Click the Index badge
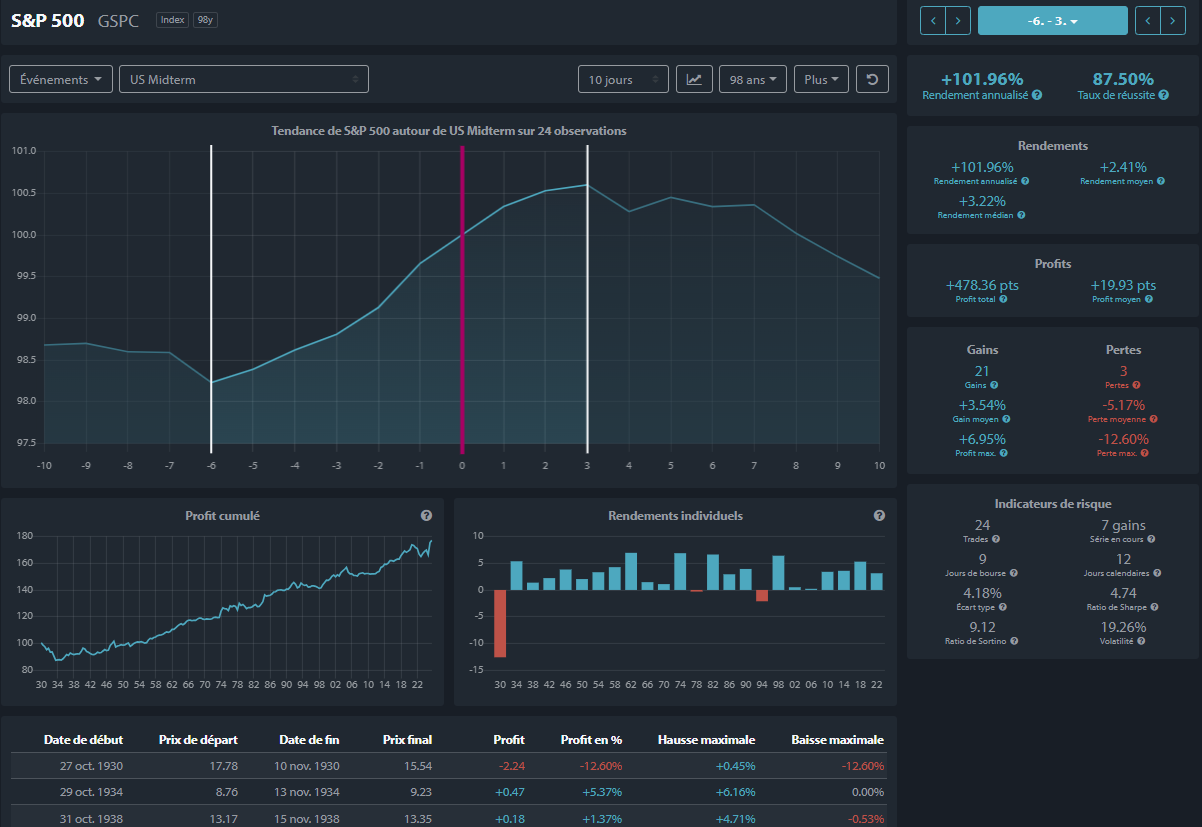Screen dimensions: 1202x827 click(x=173, y=20)
